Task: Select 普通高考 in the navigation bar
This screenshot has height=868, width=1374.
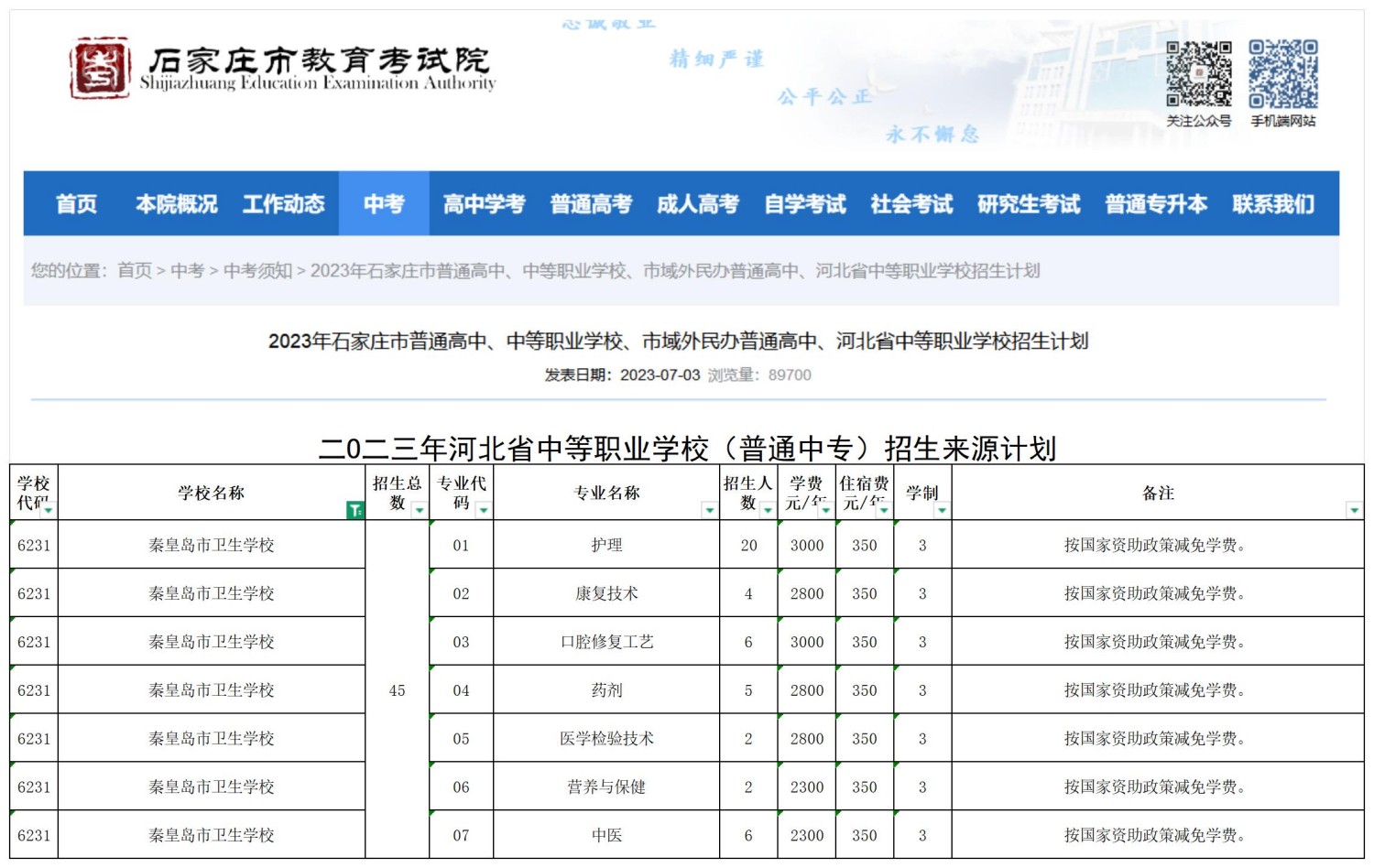Action: click(x=591, y=203)
